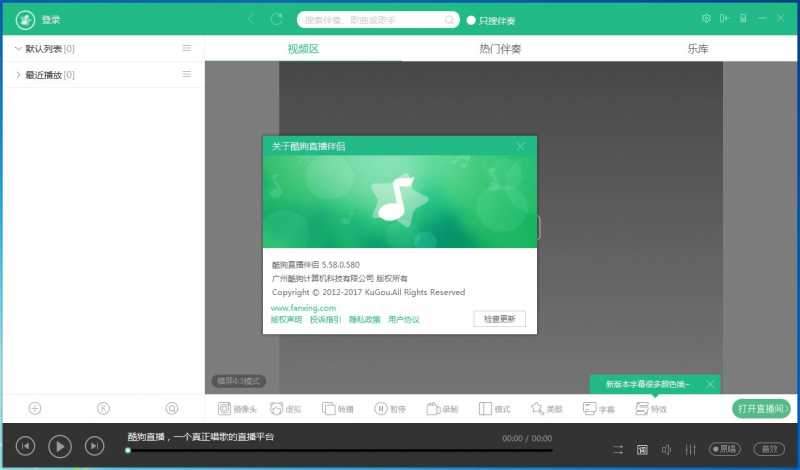800x470 pixels.
Task: Close the 关于酷狗直播伴侣 about dialog
Action: coord(520,147)
